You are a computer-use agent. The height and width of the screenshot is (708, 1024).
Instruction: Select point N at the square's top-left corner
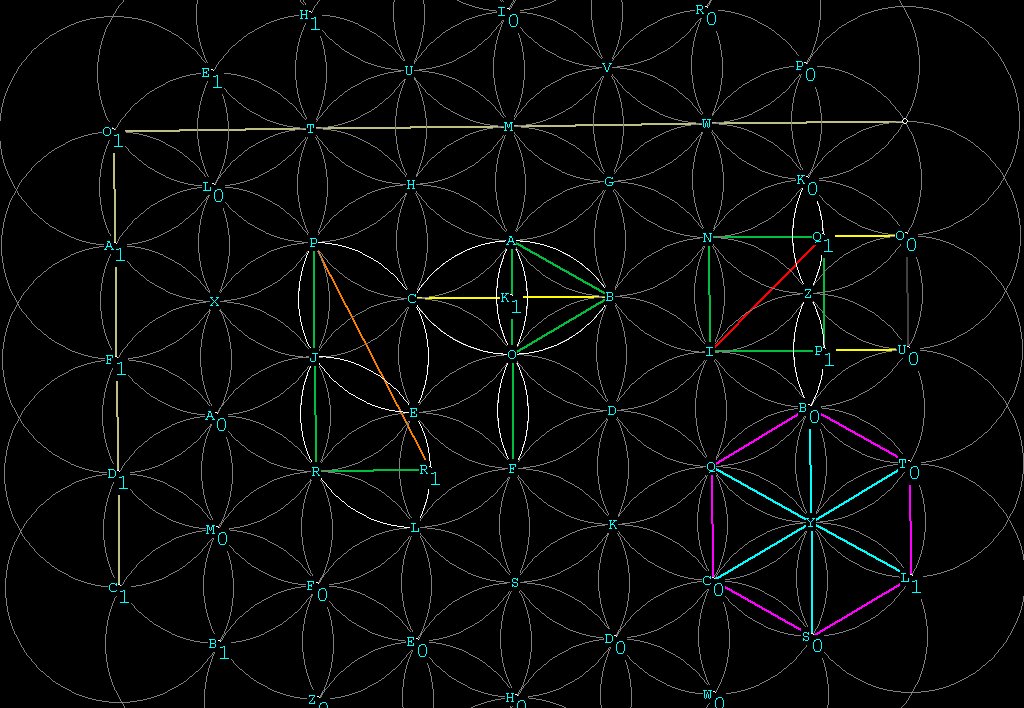708,238
